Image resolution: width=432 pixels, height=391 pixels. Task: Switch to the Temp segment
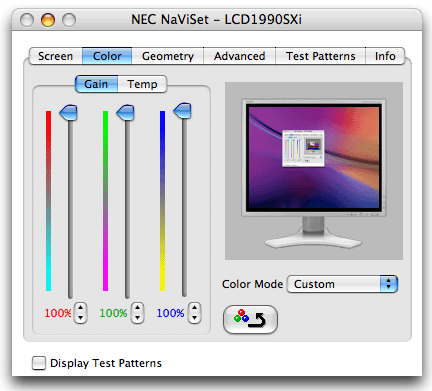[142, 84]
